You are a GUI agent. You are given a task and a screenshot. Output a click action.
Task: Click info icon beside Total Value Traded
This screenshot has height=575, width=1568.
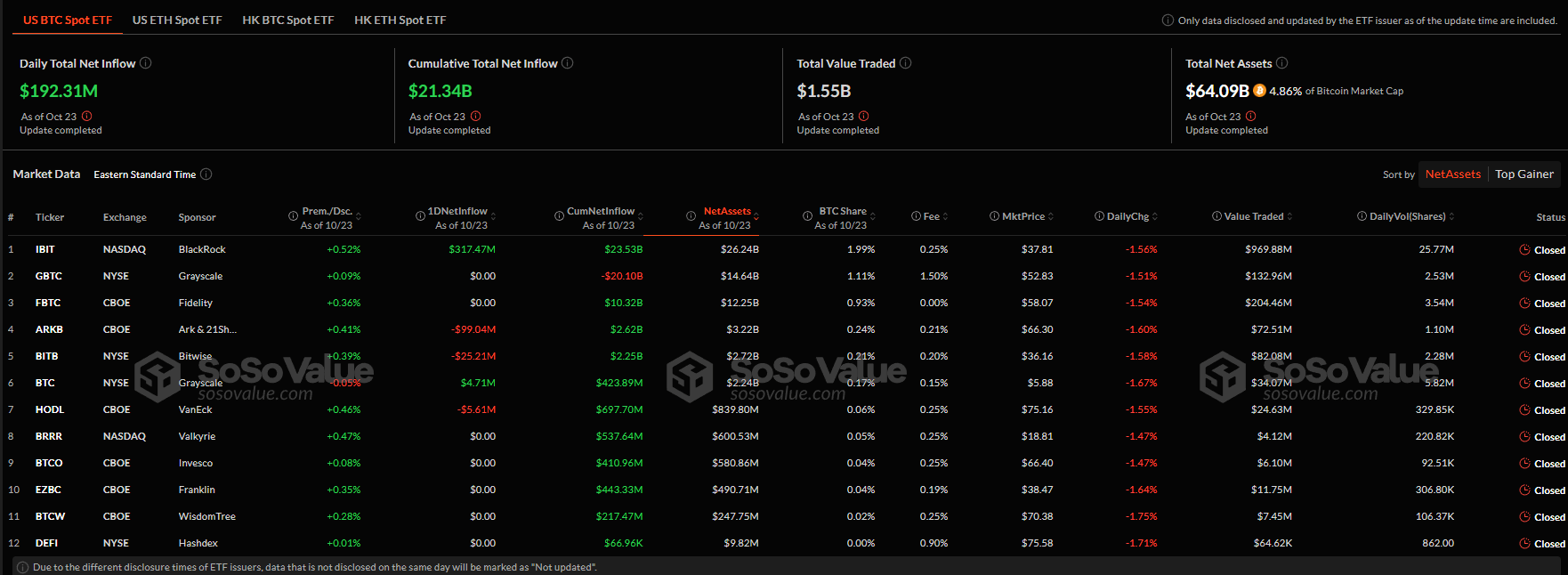point(906,63)
